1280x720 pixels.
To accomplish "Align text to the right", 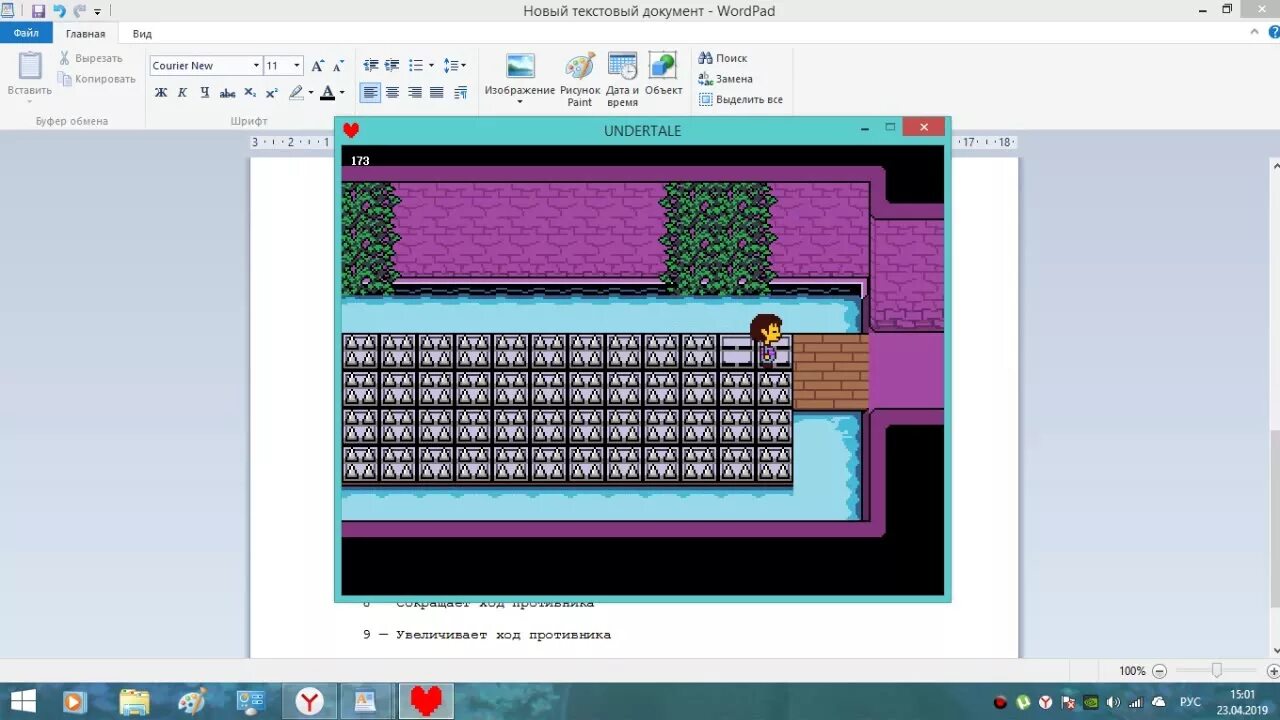I will pyautogui.click(x=414, y=93).
